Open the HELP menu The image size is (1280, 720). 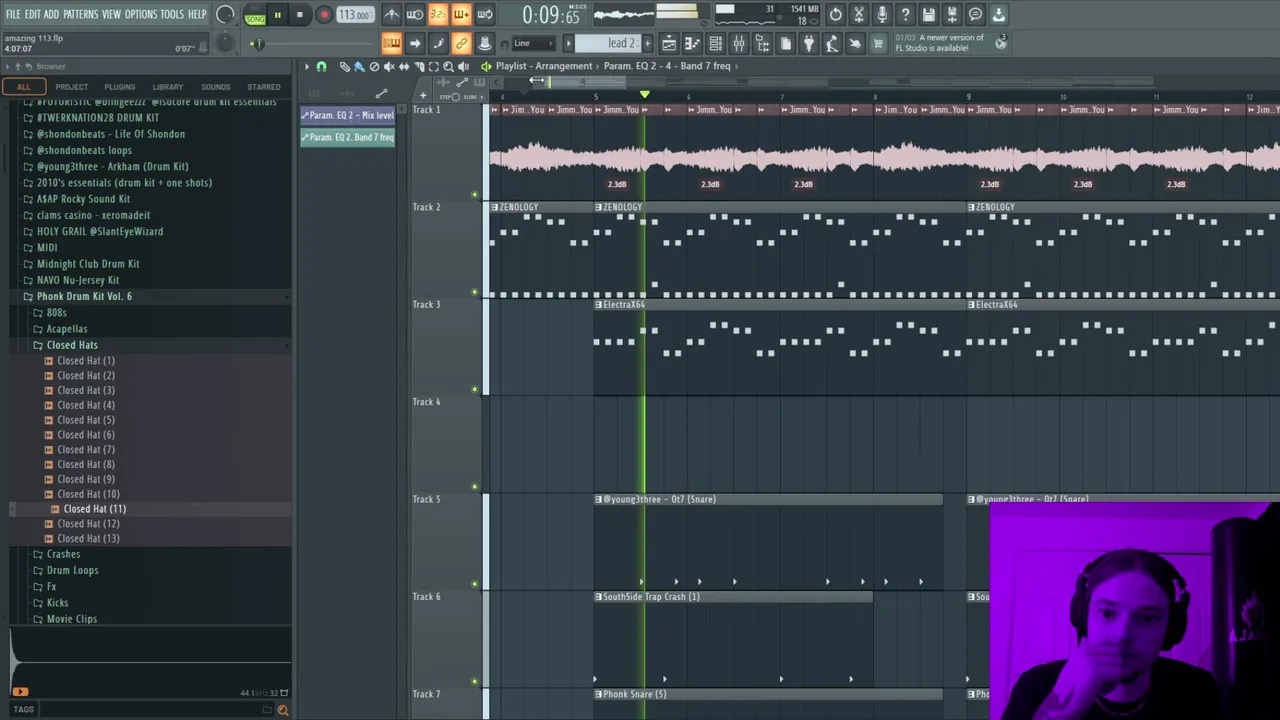[x=197, y=14]
